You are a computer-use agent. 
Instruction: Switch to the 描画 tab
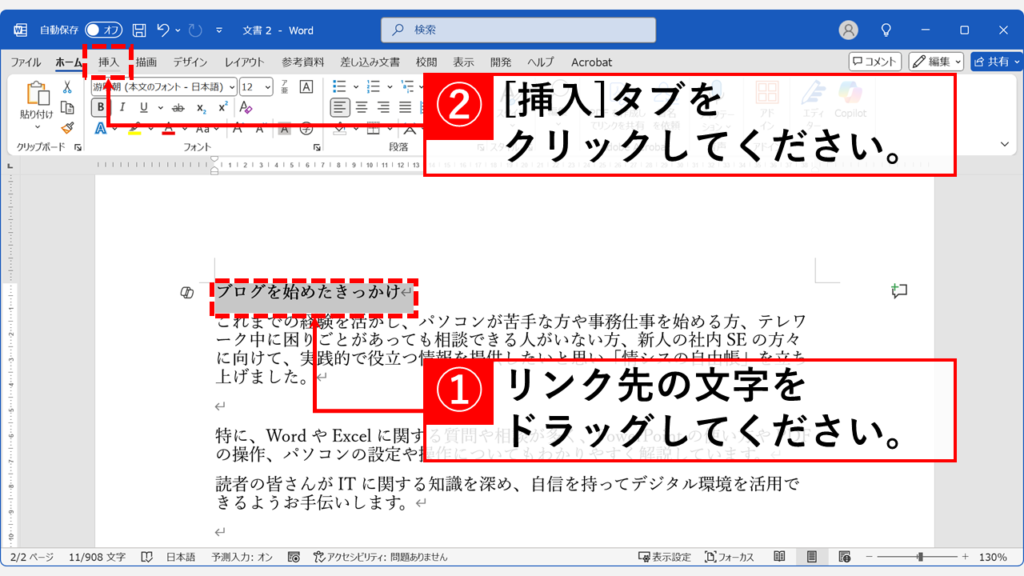[146, 62]
